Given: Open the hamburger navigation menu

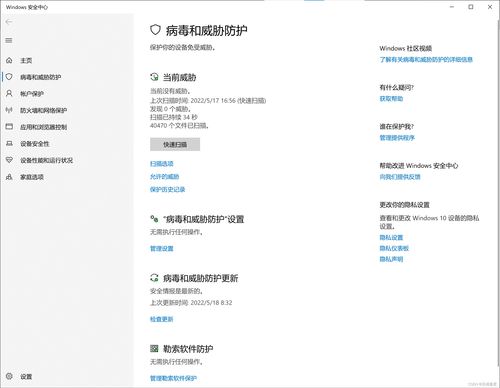Looking at the screenshot, I should click(9, 40).
